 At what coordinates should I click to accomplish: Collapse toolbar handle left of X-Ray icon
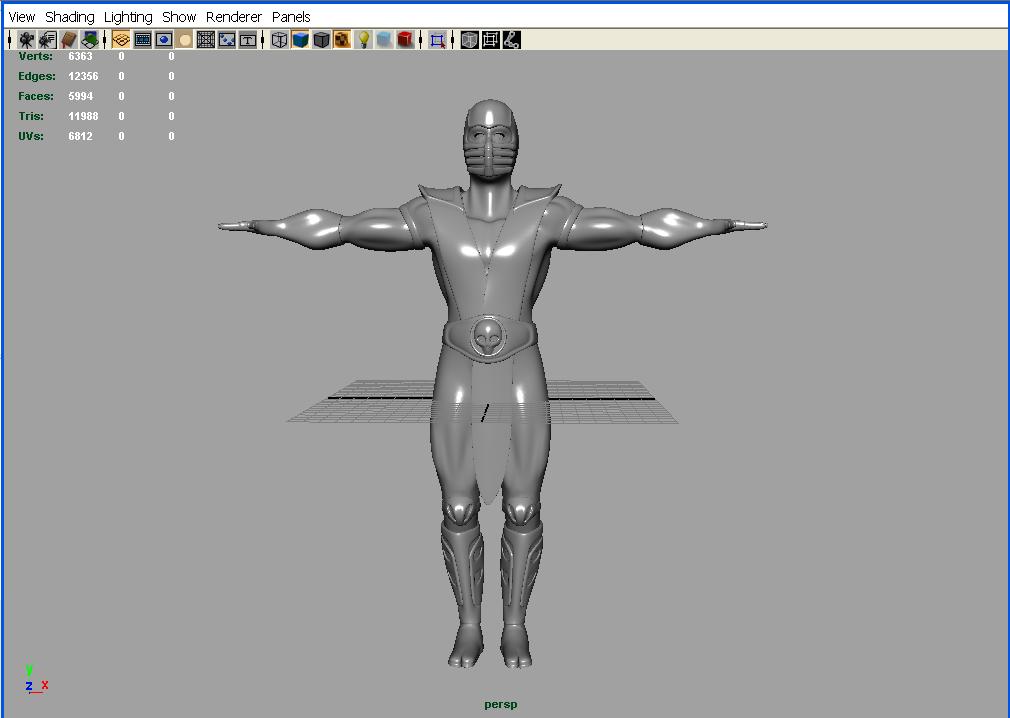(x=453, y=40)
